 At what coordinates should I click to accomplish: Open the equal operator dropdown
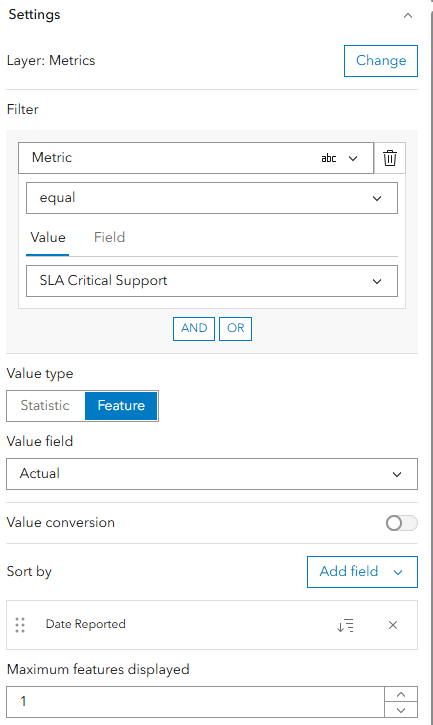point(212,198)
